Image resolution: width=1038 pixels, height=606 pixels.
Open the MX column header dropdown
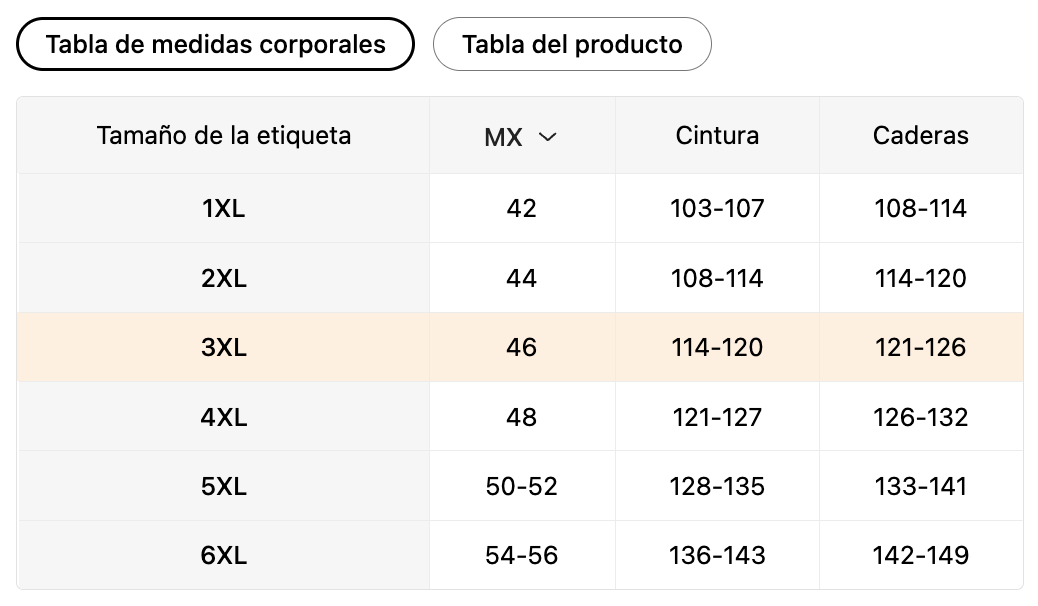coord(504,137)
